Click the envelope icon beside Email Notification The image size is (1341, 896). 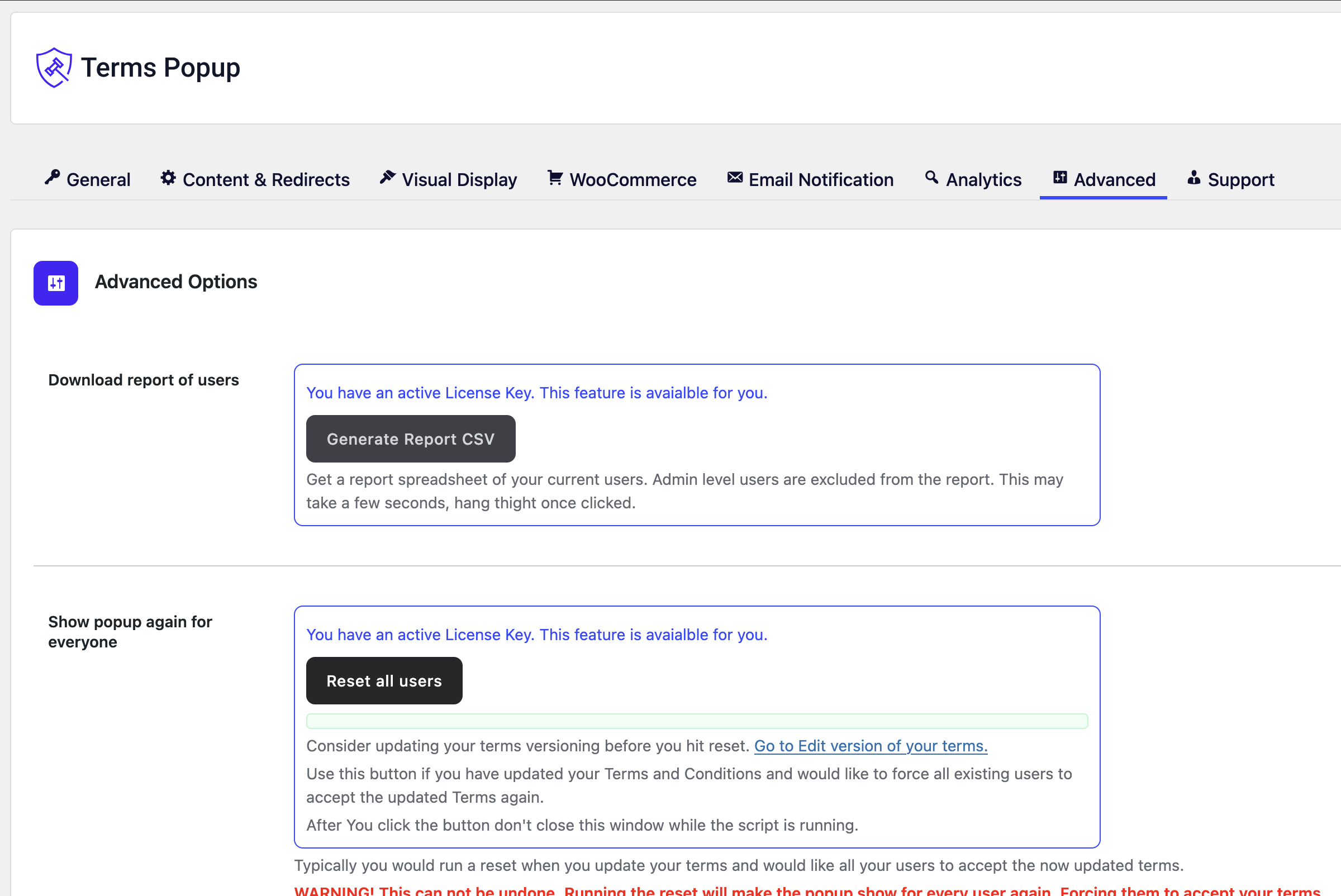click(735, 178)
